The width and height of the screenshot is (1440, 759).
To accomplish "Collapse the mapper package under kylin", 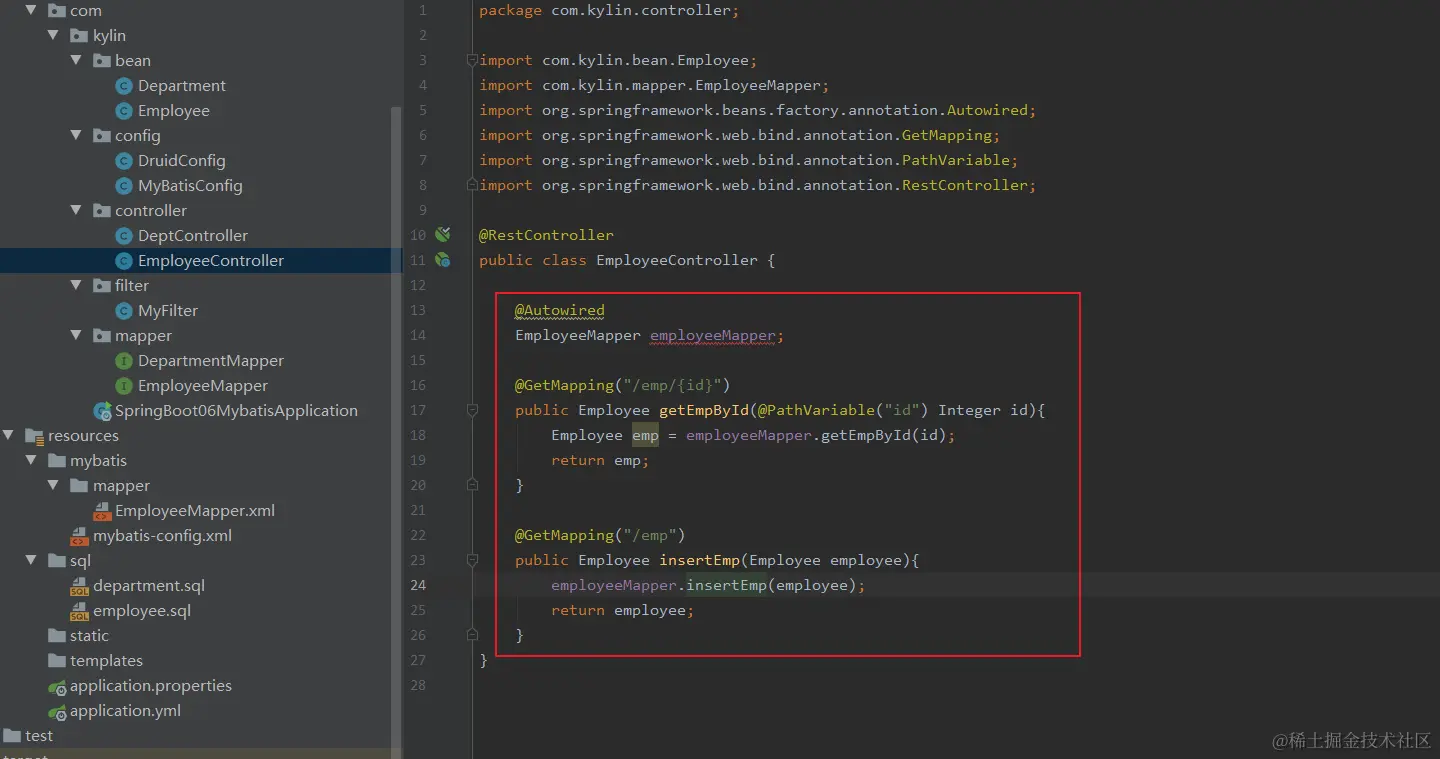I will 76,335.
